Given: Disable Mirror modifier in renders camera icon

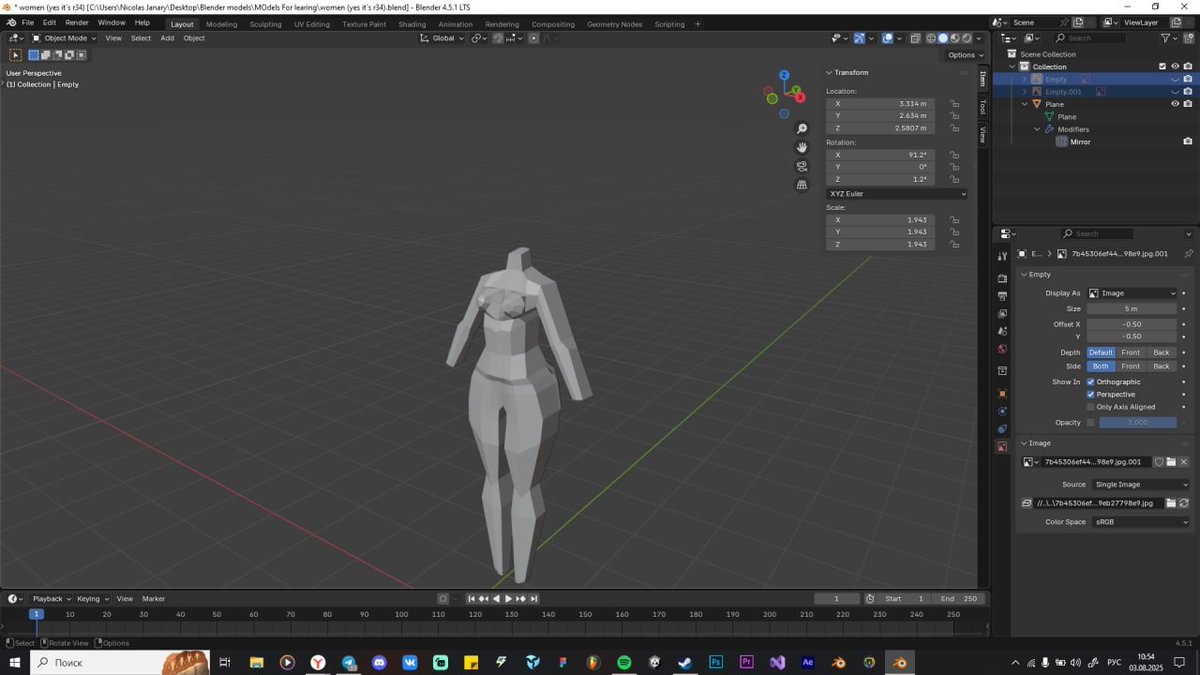Looking at the screenshot, I should point(1187,142).
